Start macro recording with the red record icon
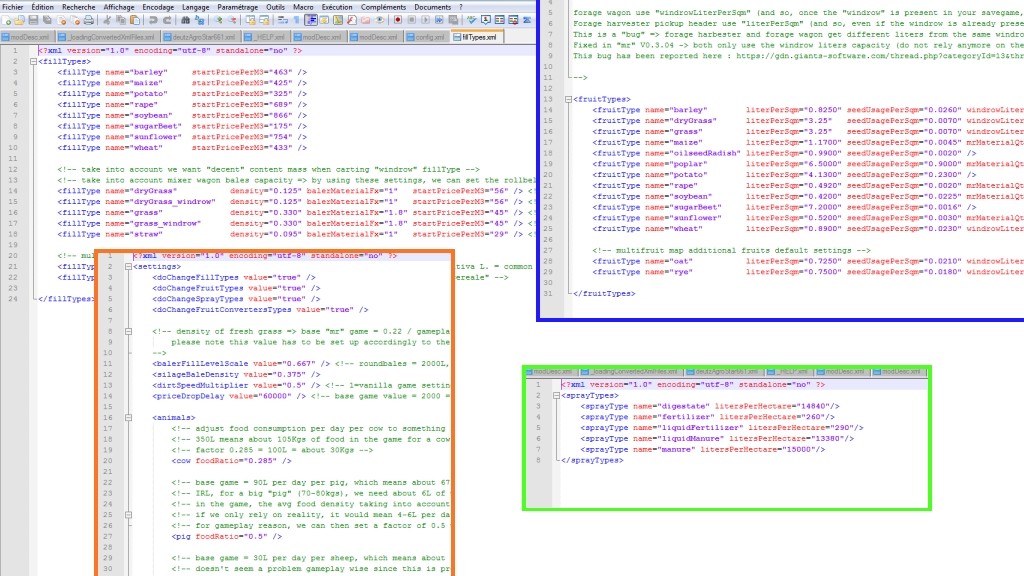 point(397,20)
